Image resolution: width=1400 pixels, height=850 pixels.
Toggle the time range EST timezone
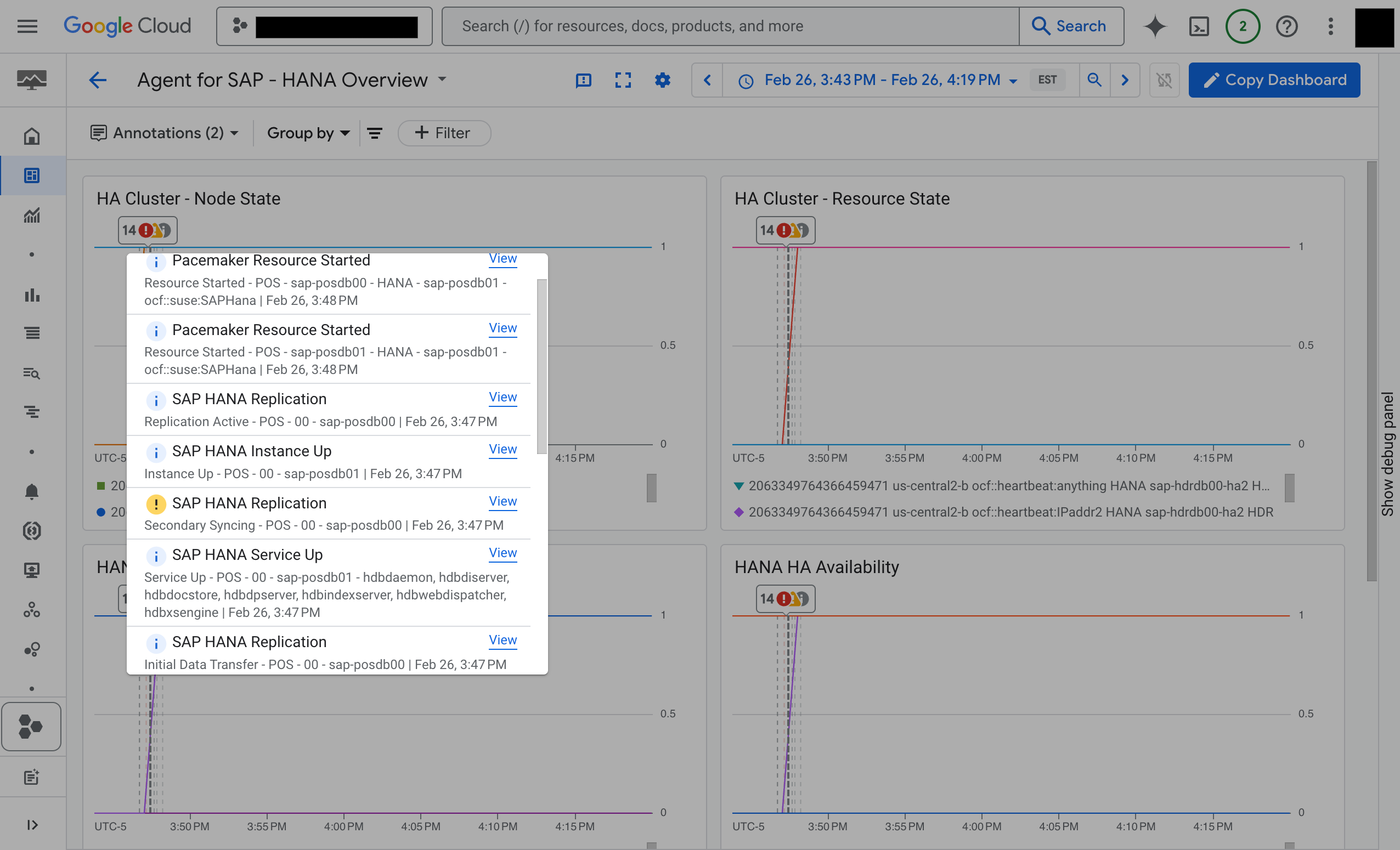1048,79
